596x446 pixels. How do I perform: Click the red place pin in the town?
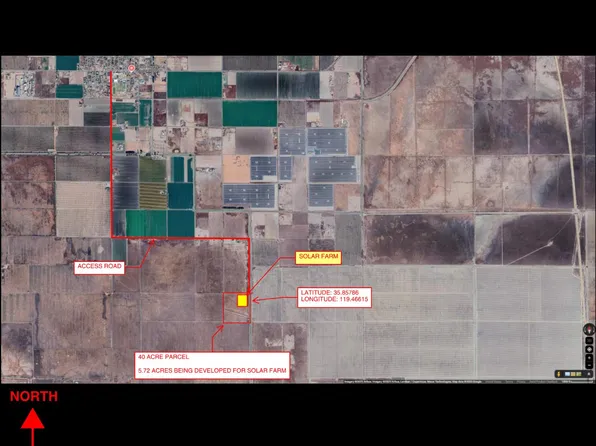[132, 68]
